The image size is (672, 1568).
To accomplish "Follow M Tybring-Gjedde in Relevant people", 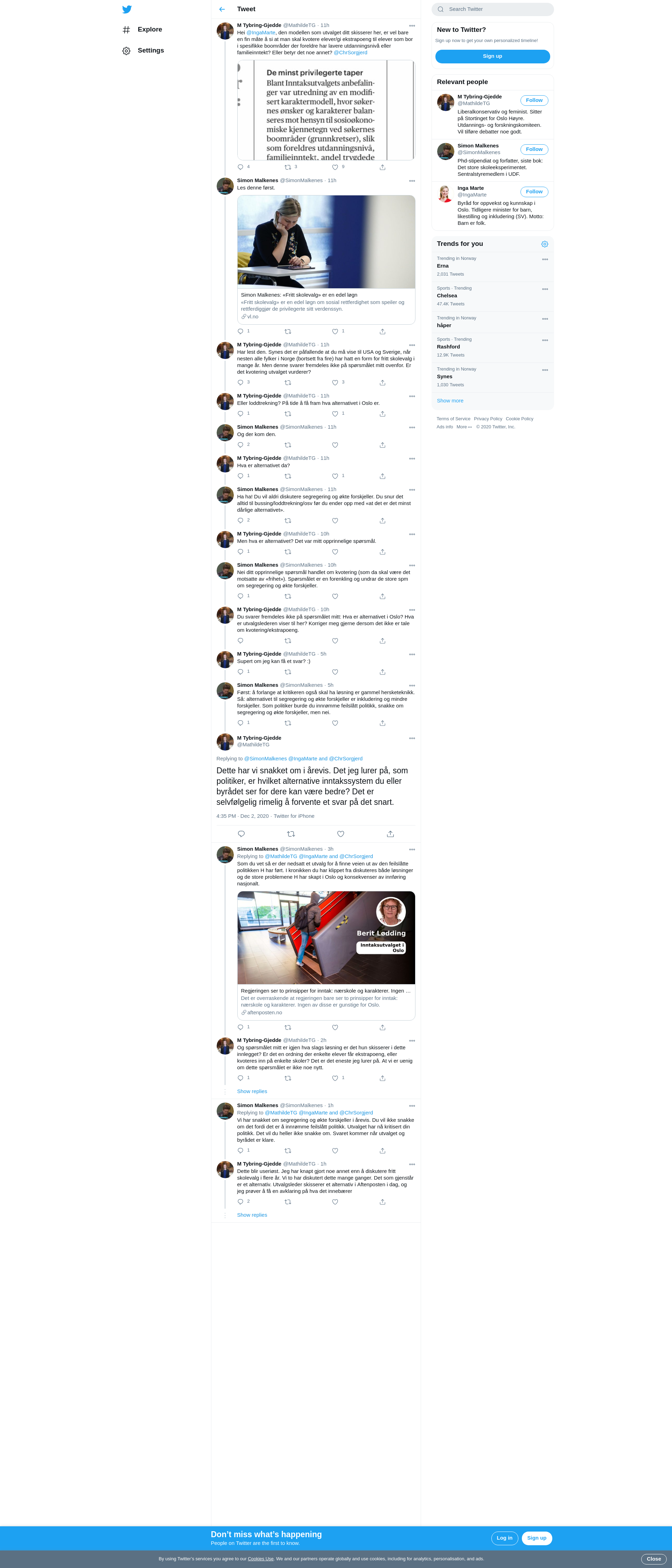I will [x=534, y=101].
